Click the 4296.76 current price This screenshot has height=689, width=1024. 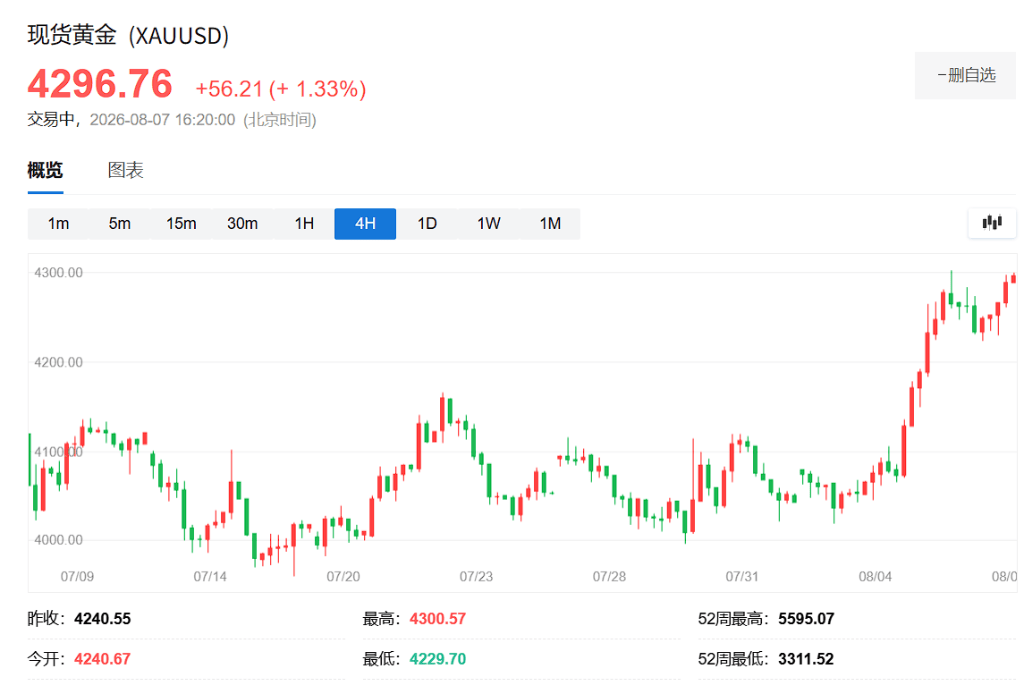[x=100, y=84]
